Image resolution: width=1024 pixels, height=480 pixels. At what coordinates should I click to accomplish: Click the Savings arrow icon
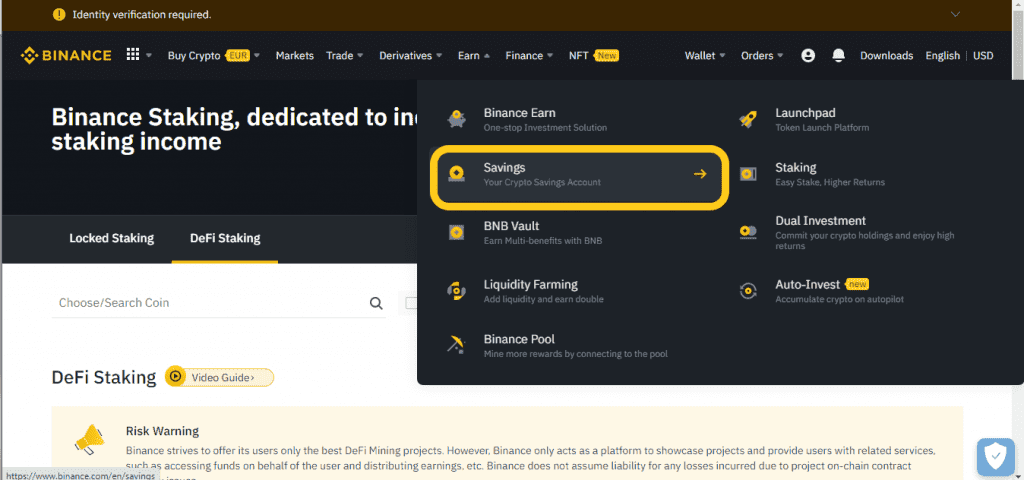[x=700, y=174]
